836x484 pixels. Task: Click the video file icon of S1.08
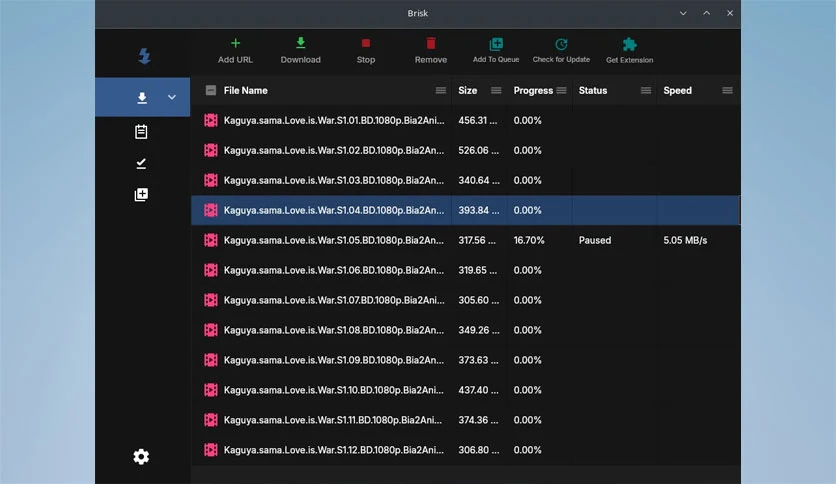tap(211, 330)
